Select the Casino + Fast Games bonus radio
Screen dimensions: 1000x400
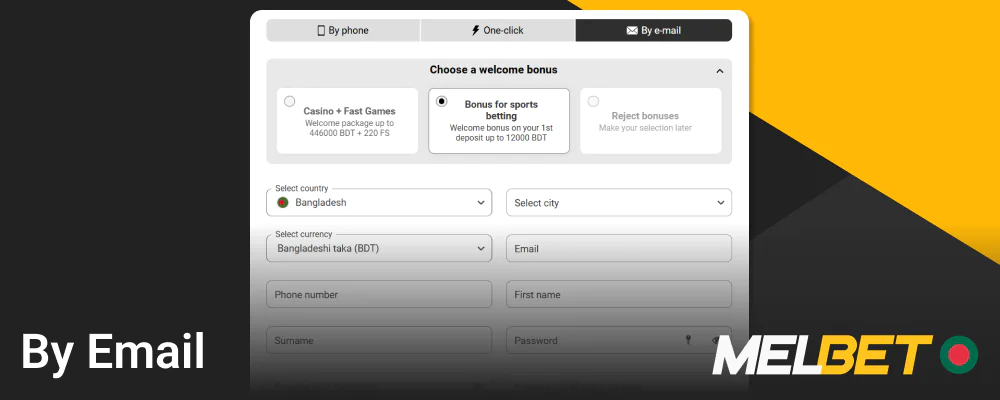pyautogui.click(x=290, y=101)
